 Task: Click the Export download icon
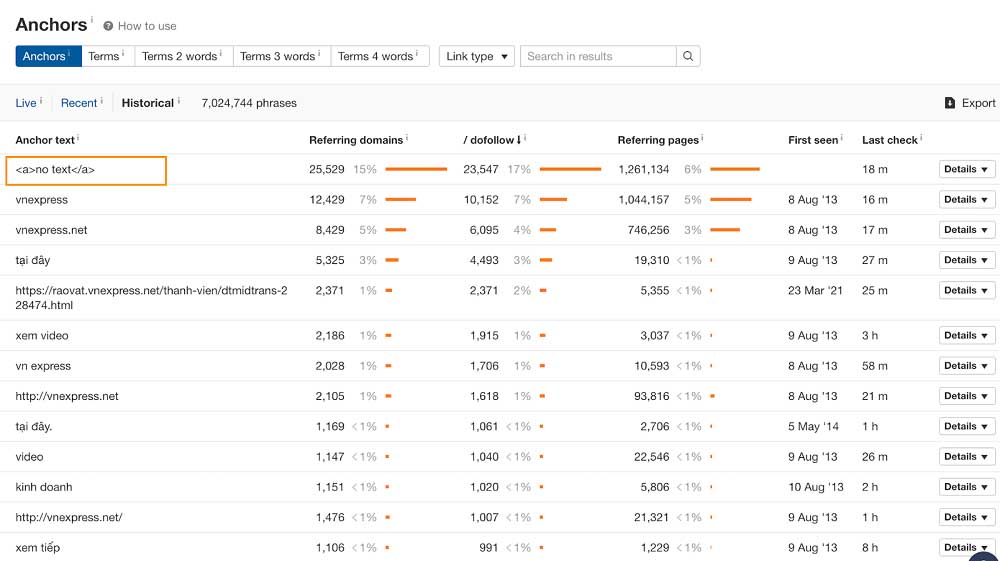[x=950, y=103]
